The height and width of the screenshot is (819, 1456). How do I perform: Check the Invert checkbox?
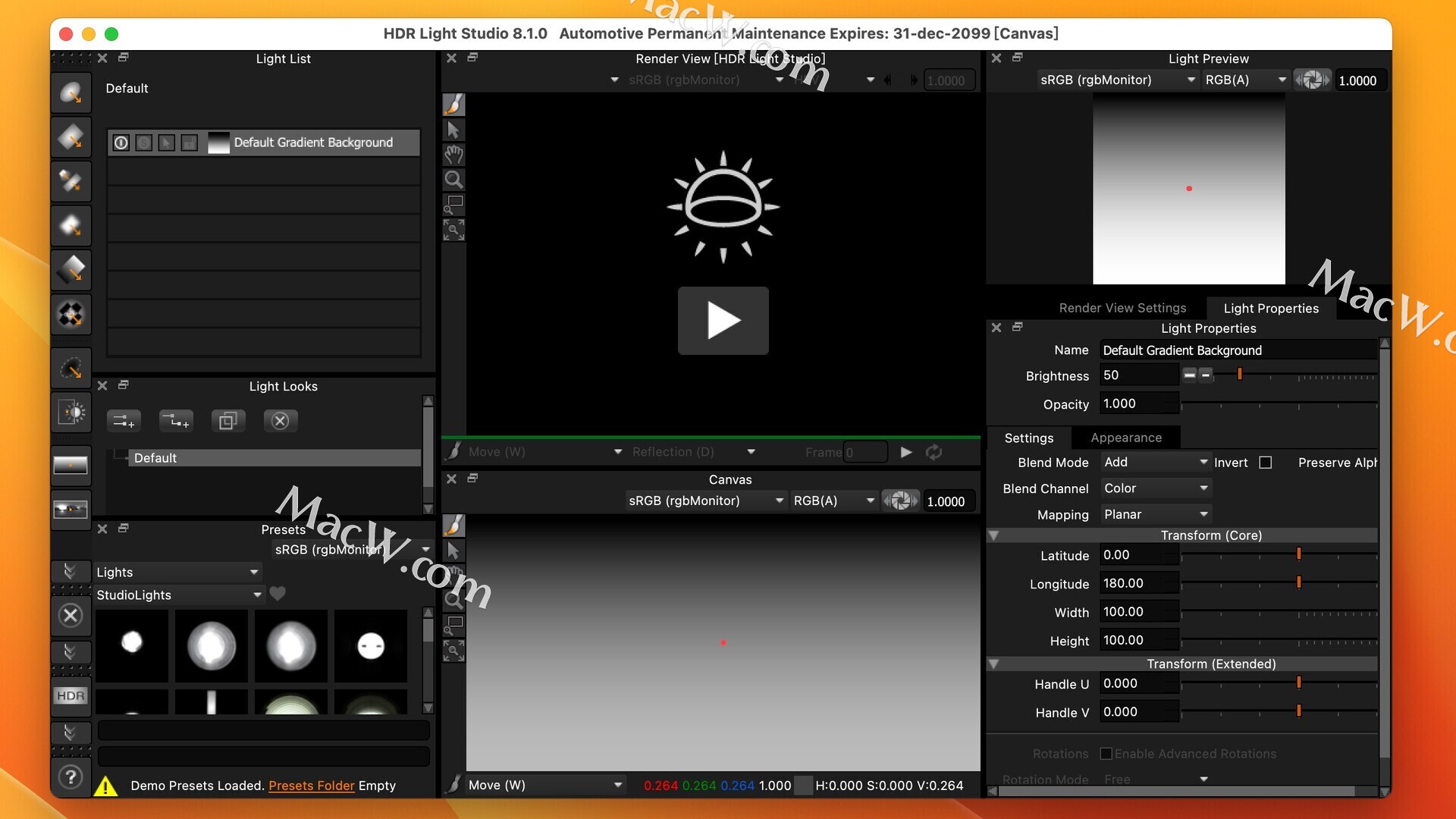[1265, 463]
